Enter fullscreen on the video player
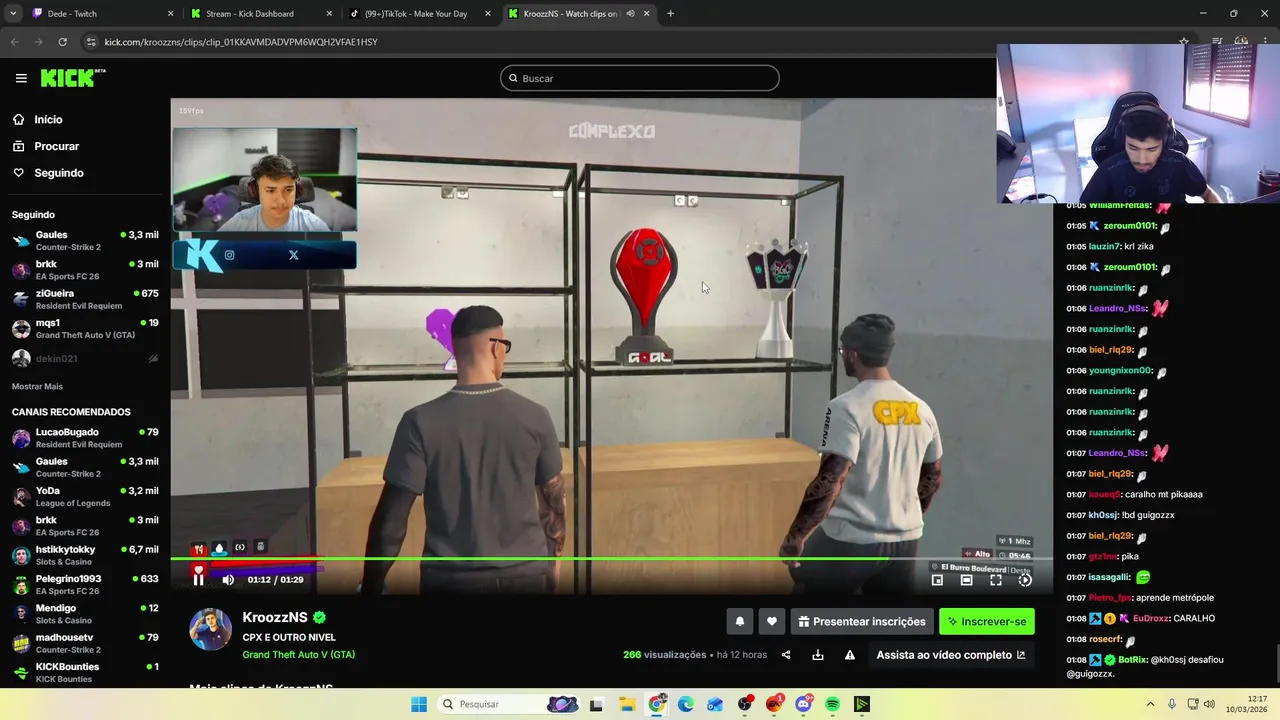This screenshot has width=1280, height=720. 996,580
